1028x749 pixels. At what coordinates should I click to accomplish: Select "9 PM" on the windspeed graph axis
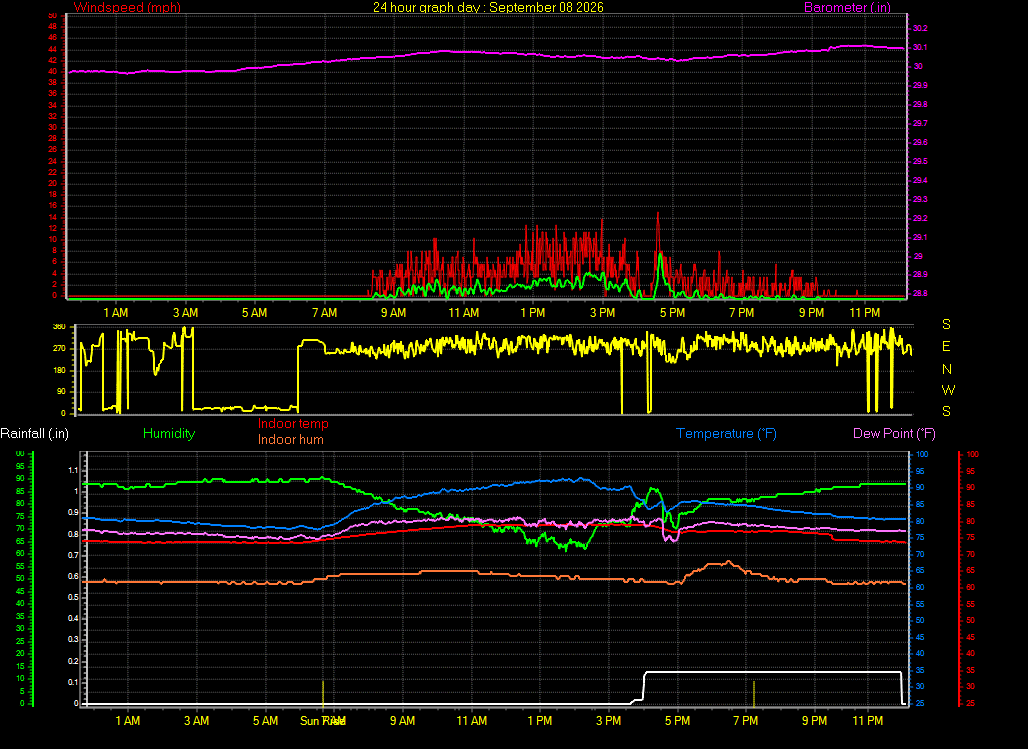pyautogui.click(x=811, y=313)
